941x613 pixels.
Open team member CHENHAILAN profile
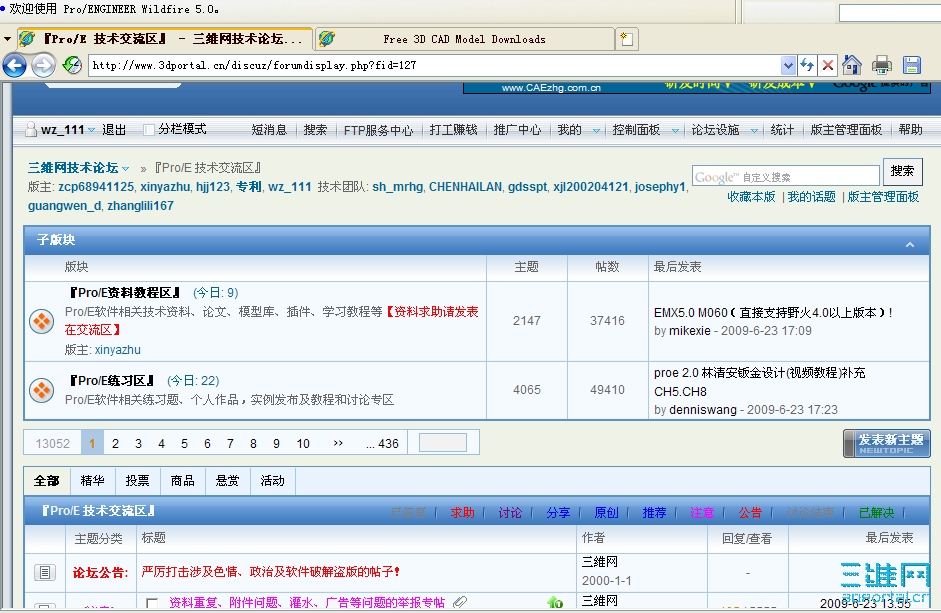(x=465, y=187)
